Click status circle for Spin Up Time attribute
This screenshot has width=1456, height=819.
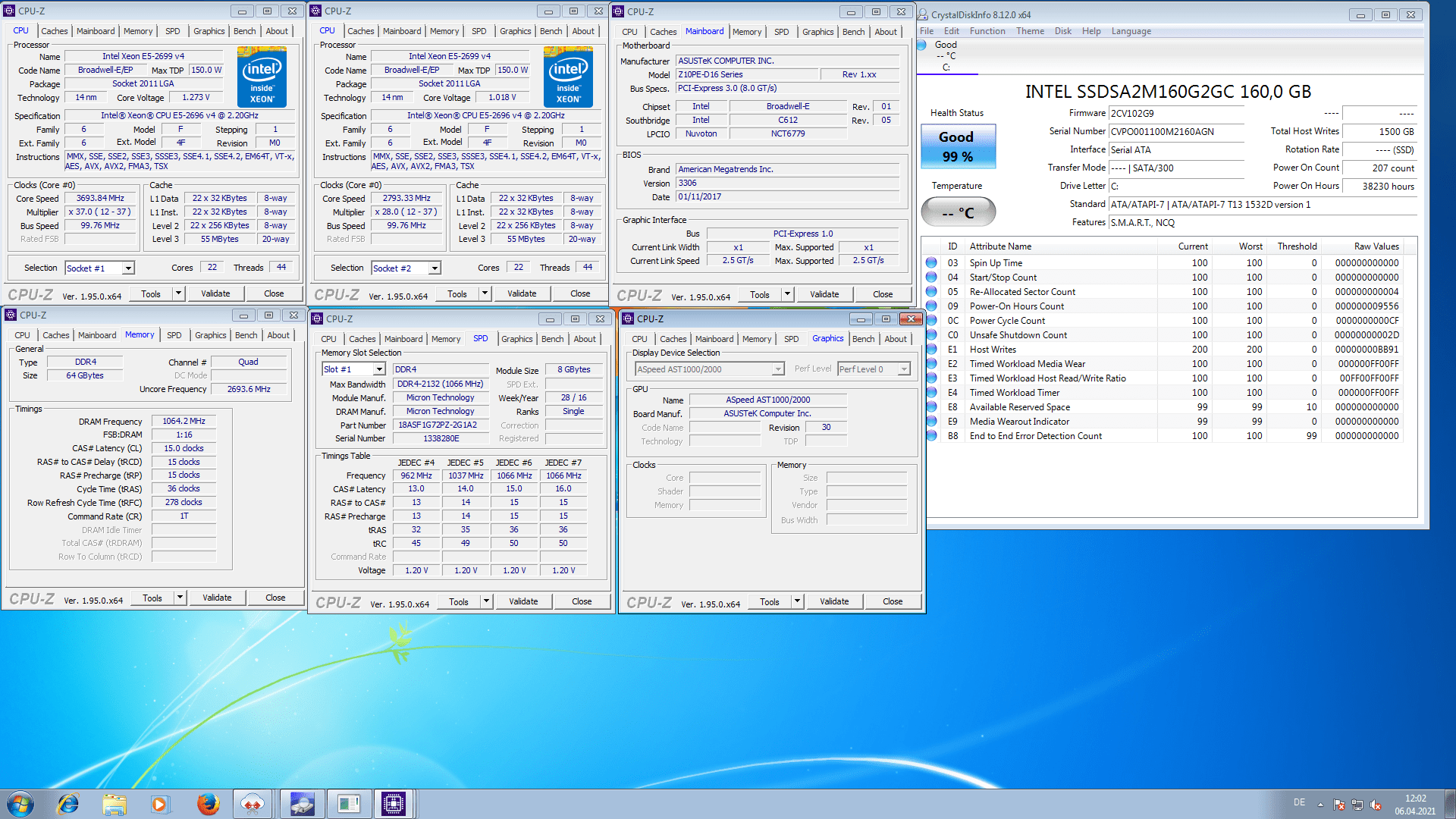click(931, 262)
